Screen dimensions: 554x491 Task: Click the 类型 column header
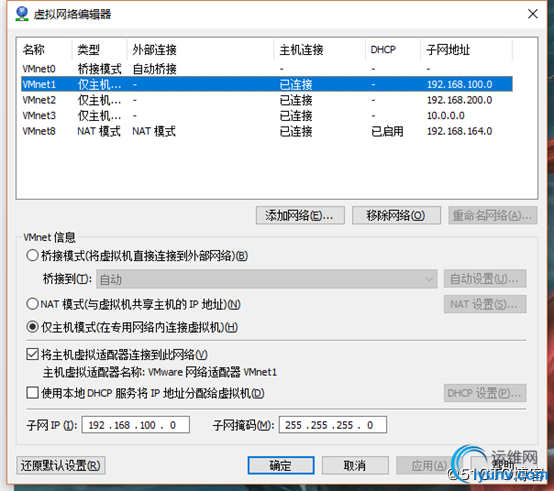[100, 49]
